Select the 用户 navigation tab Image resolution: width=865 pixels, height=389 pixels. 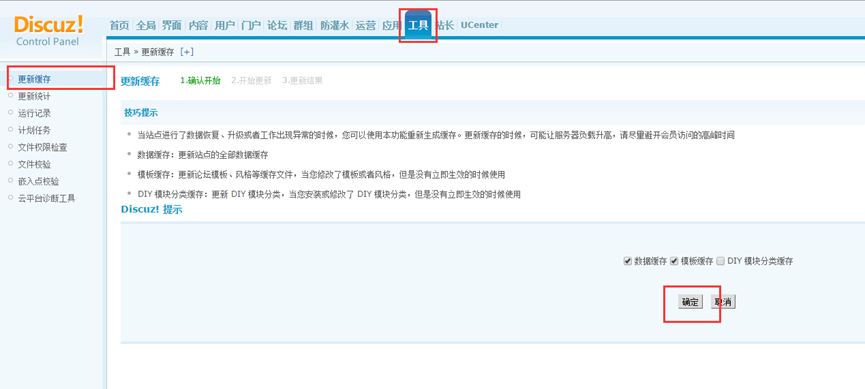click(x=225, y=25)
